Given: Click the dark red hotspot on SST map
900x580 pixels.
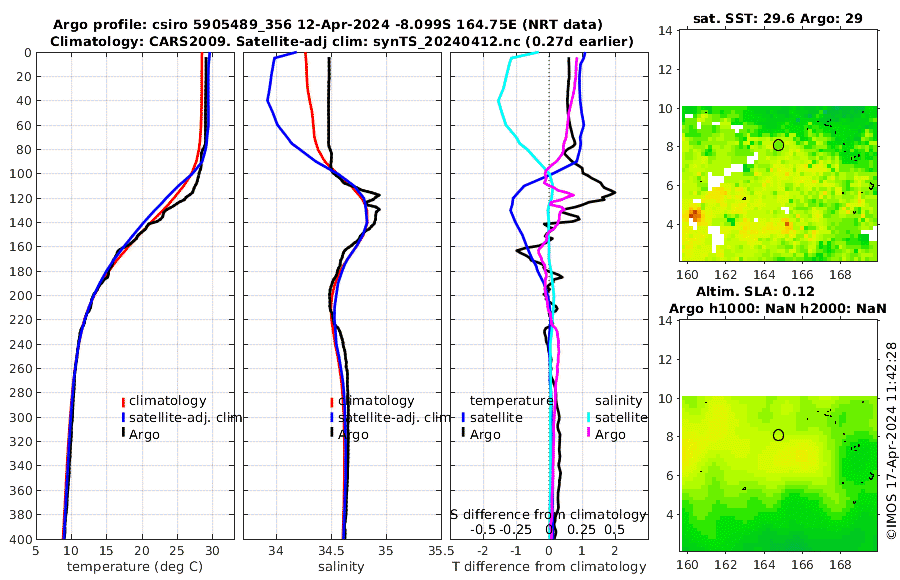Looking at the screenshot, I should pyautogui.click(x=695, y=215).
